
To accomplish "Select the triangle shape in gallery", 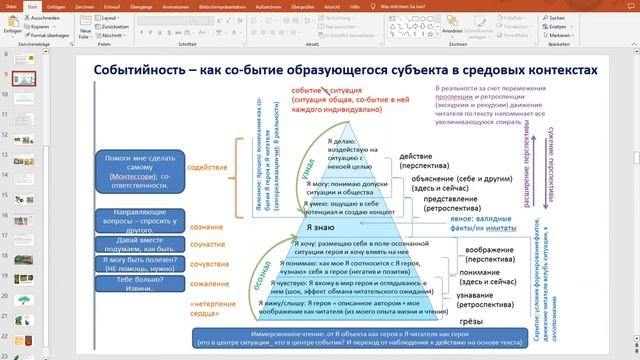I will (392, 27).
